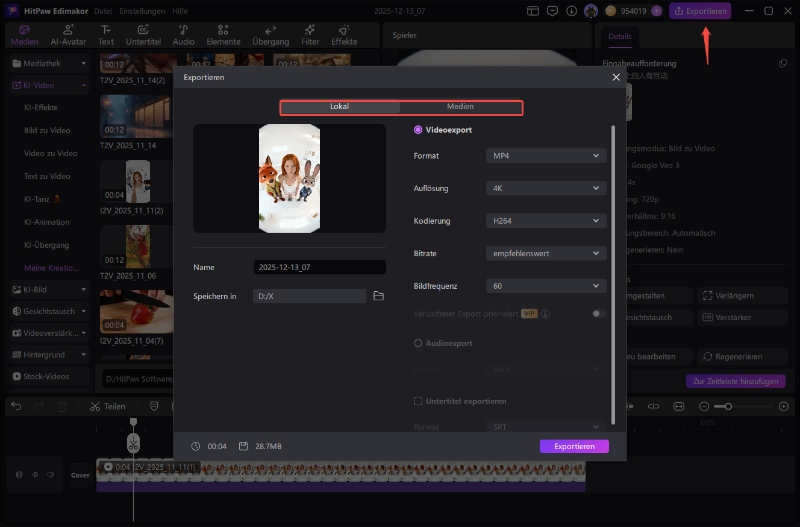Open the Format dropdown showing MP4
The width and height of the screenshot is (800, 527).
(x=546, y=156)
